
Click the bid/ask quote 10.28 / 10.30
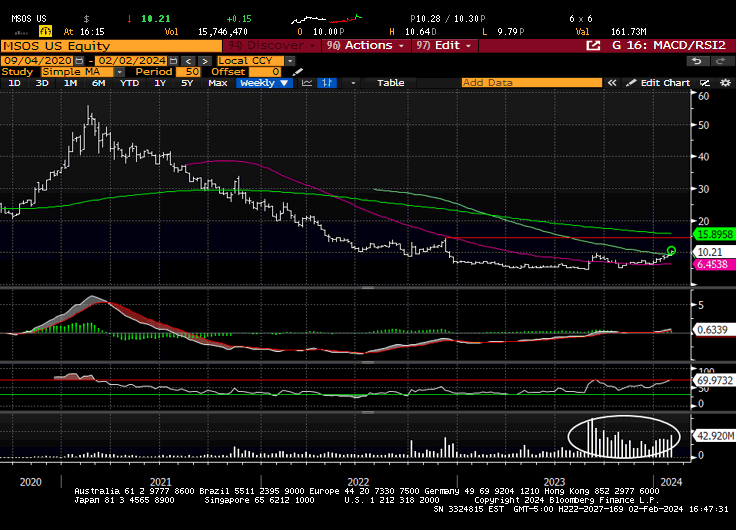(447, 19)
